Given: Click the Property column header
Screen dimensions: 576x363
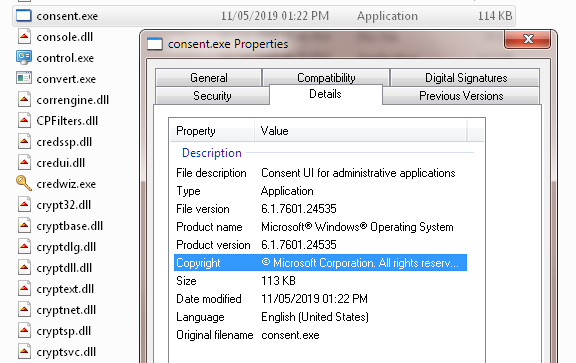Looking at the screenshot, I should pyautogui.click(x=212, y=131).
